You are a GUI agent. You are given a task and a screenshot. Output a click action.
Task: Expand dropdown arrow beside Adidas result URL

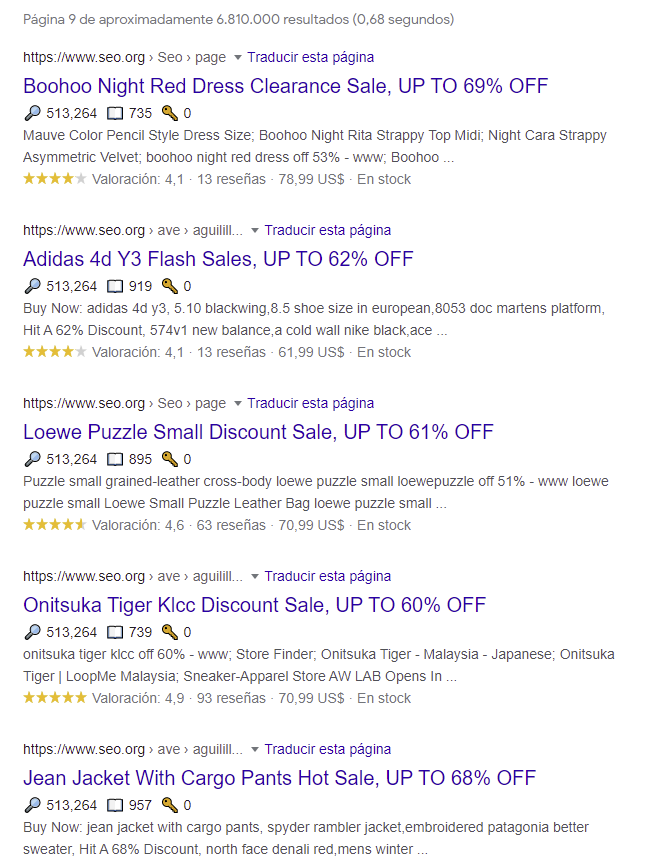(x=254, y=231)
